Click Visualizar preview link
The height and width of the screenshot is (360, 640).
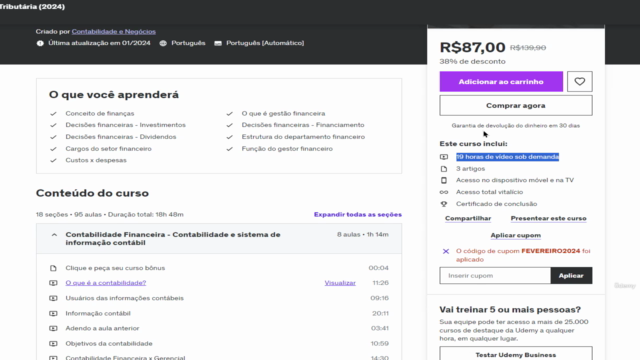tap(340, 283)
